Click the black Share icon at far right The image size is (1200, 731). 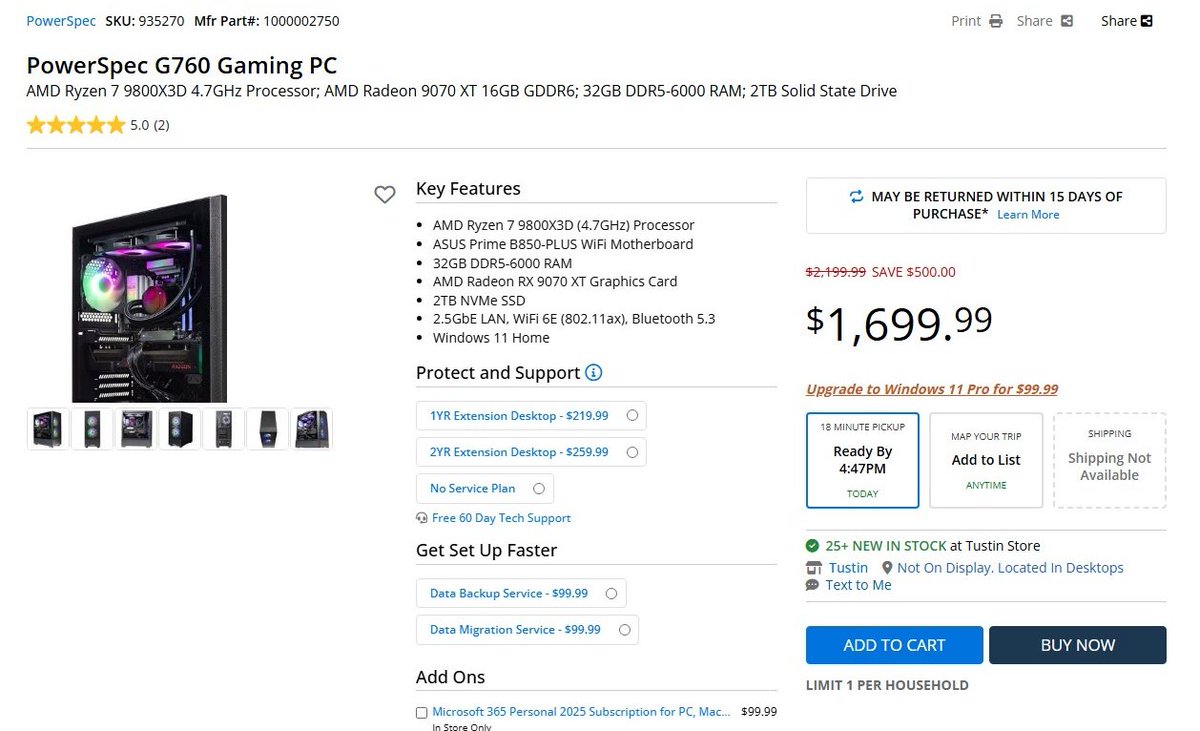[x=1146, y=21]
